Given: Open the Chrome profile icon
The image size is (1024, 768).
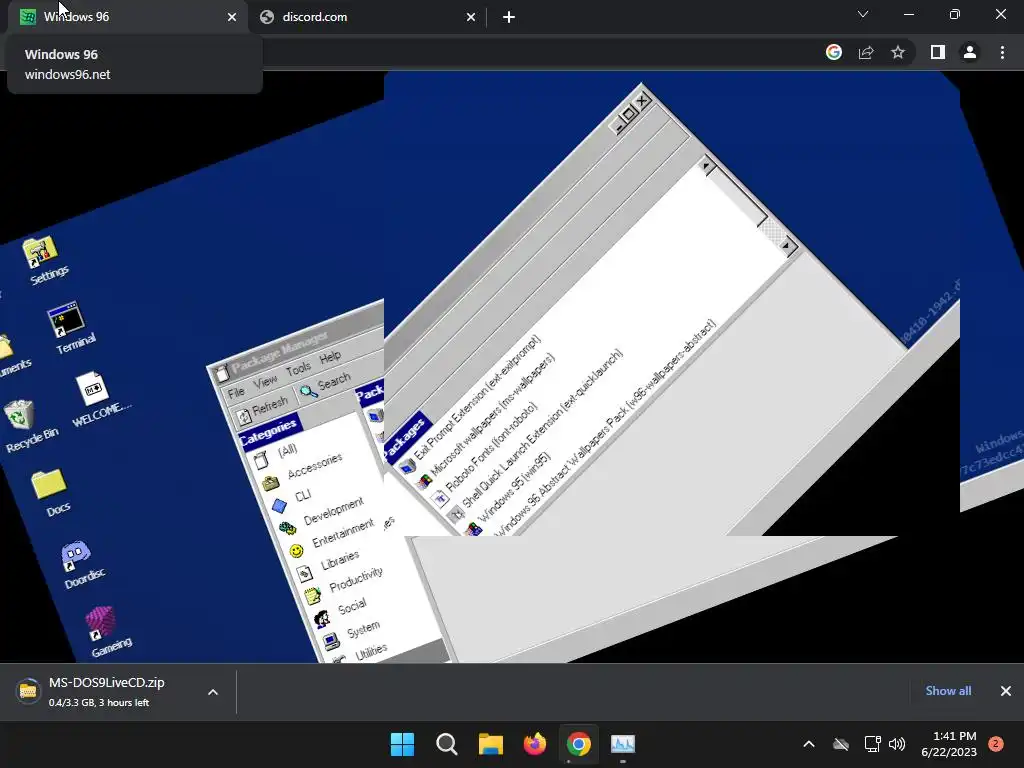Looking at the screenshot, I should tap(970, 52).
